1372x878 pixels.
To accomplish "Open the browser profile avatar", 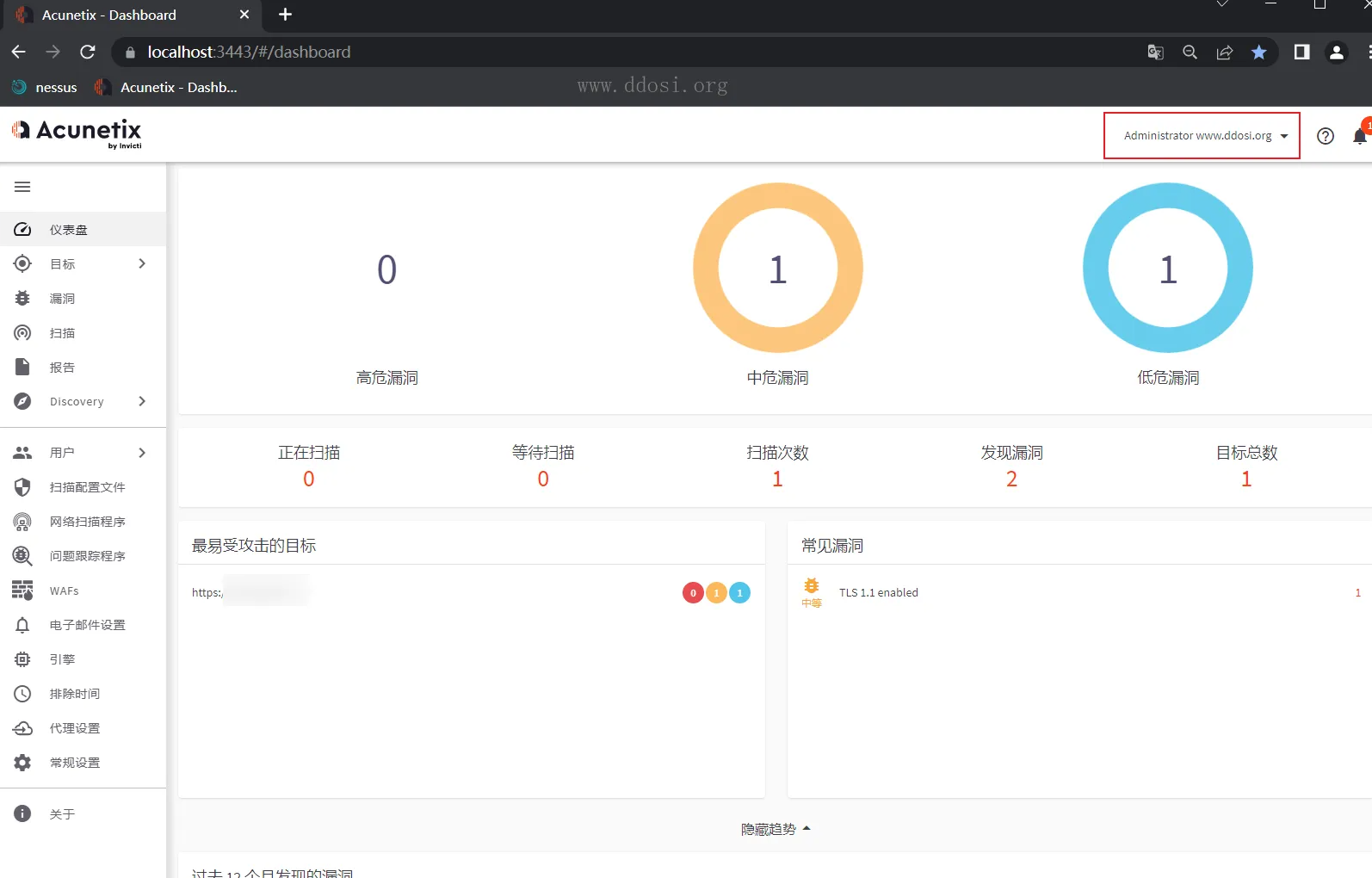I will coord(1337,53).
